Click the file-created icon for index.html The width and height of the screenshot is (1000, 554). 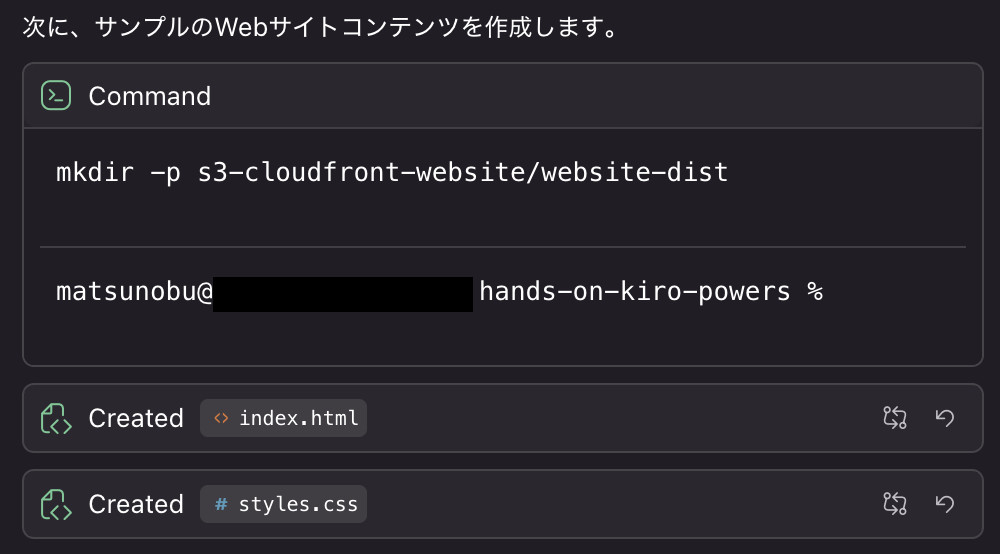pyautogui.click(x=56, y=418)
